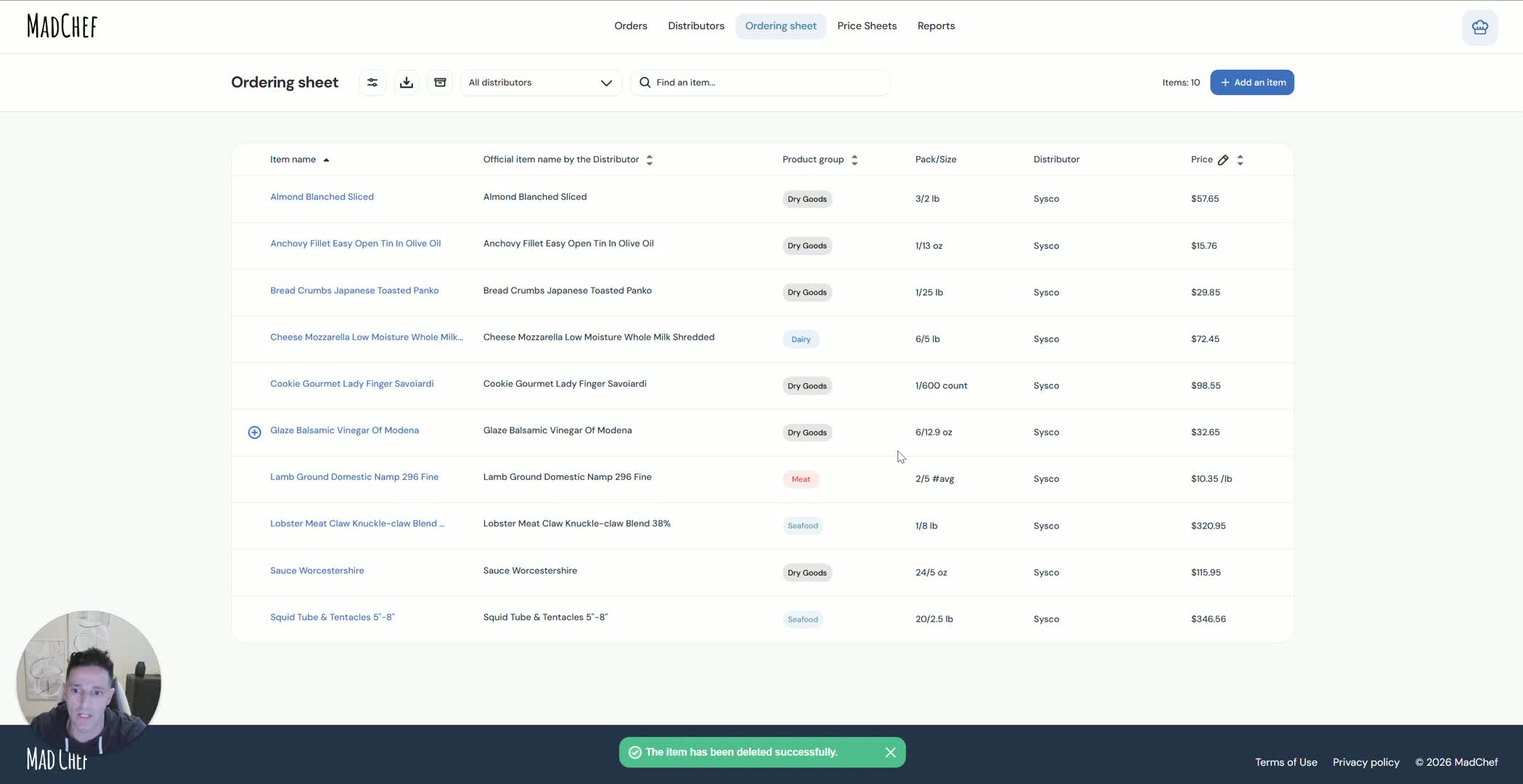Select the Ordering sheet tab
Screen dimensions: 1523x784
(781, 26)
